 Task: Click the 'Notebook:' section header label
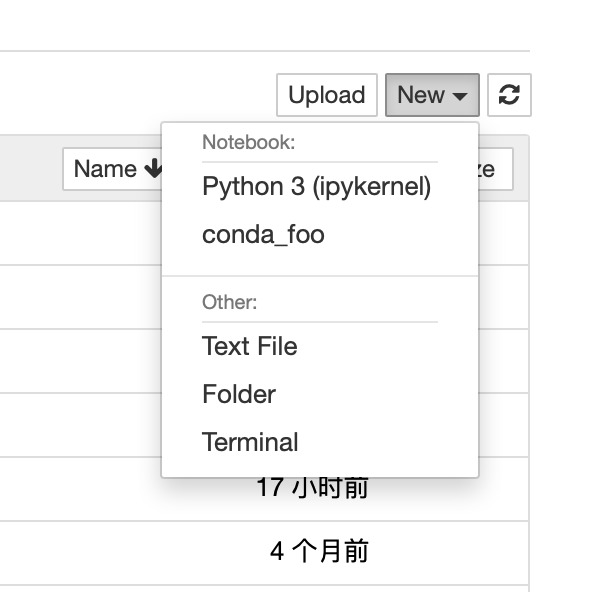pyautogui.click(x=248, y=142)
